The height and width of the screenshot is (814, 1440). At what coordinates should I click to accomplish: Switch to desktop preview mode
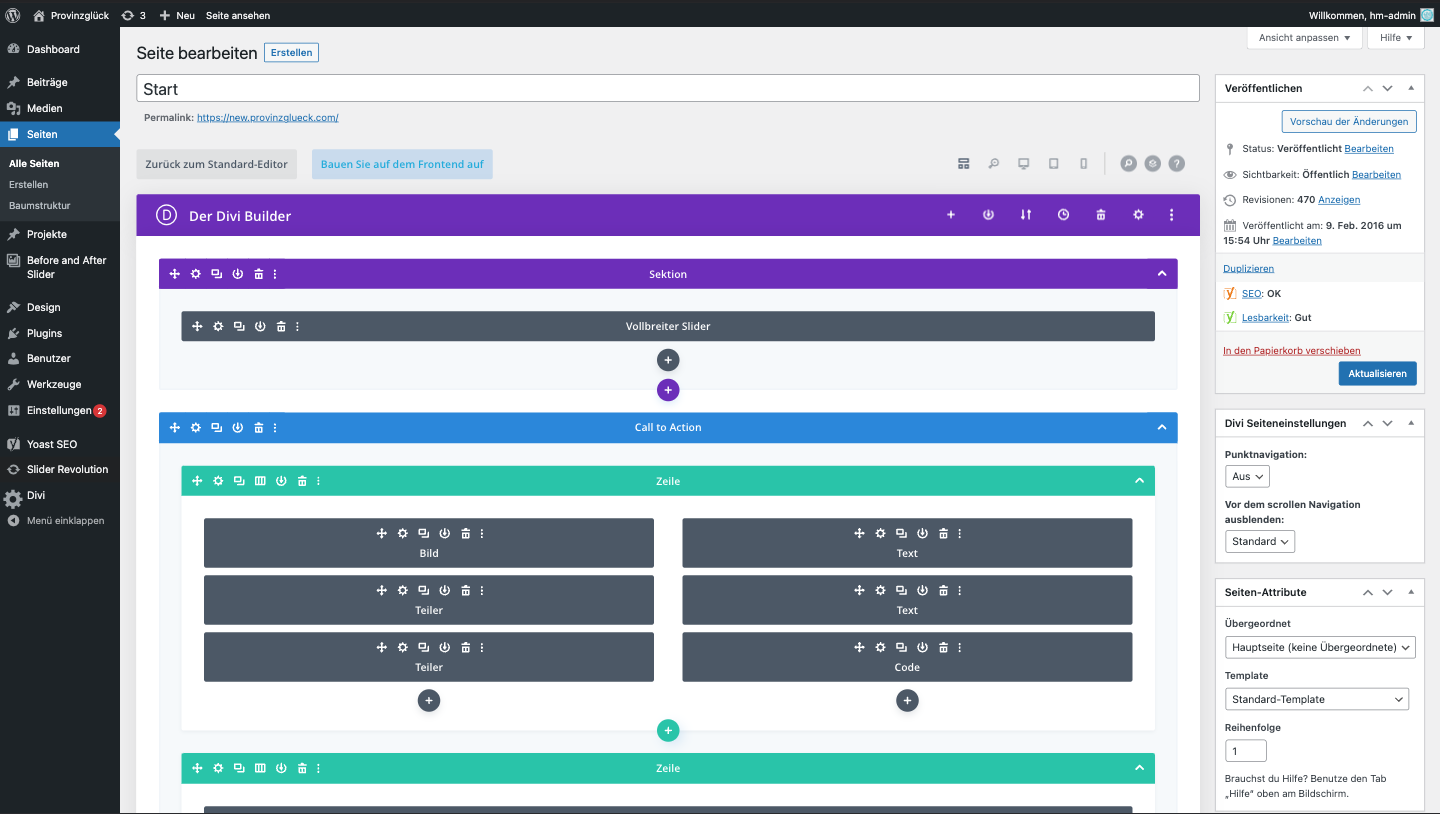pyautogui.click(x=1023, y=164)
